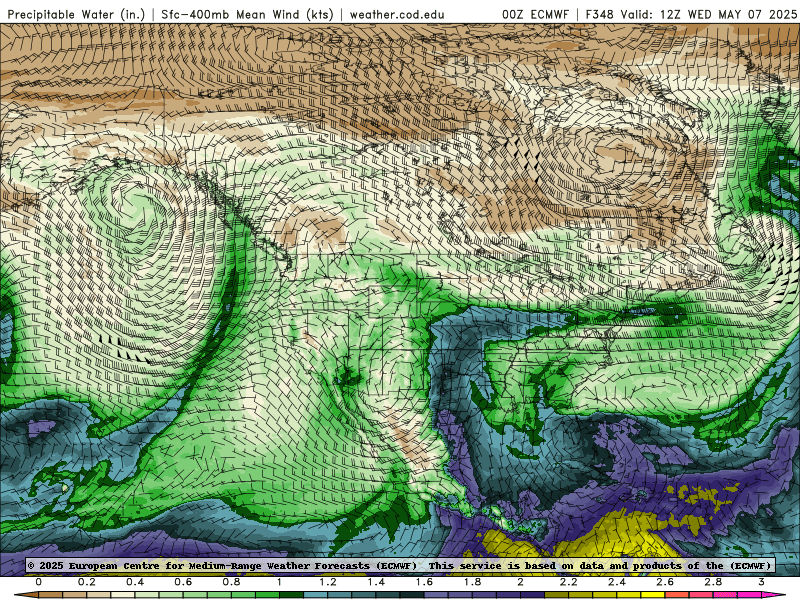This screenshot has height=600, width=800.
Task: Click the "00Z ECMWF" model run label
Action: point(535,14)
